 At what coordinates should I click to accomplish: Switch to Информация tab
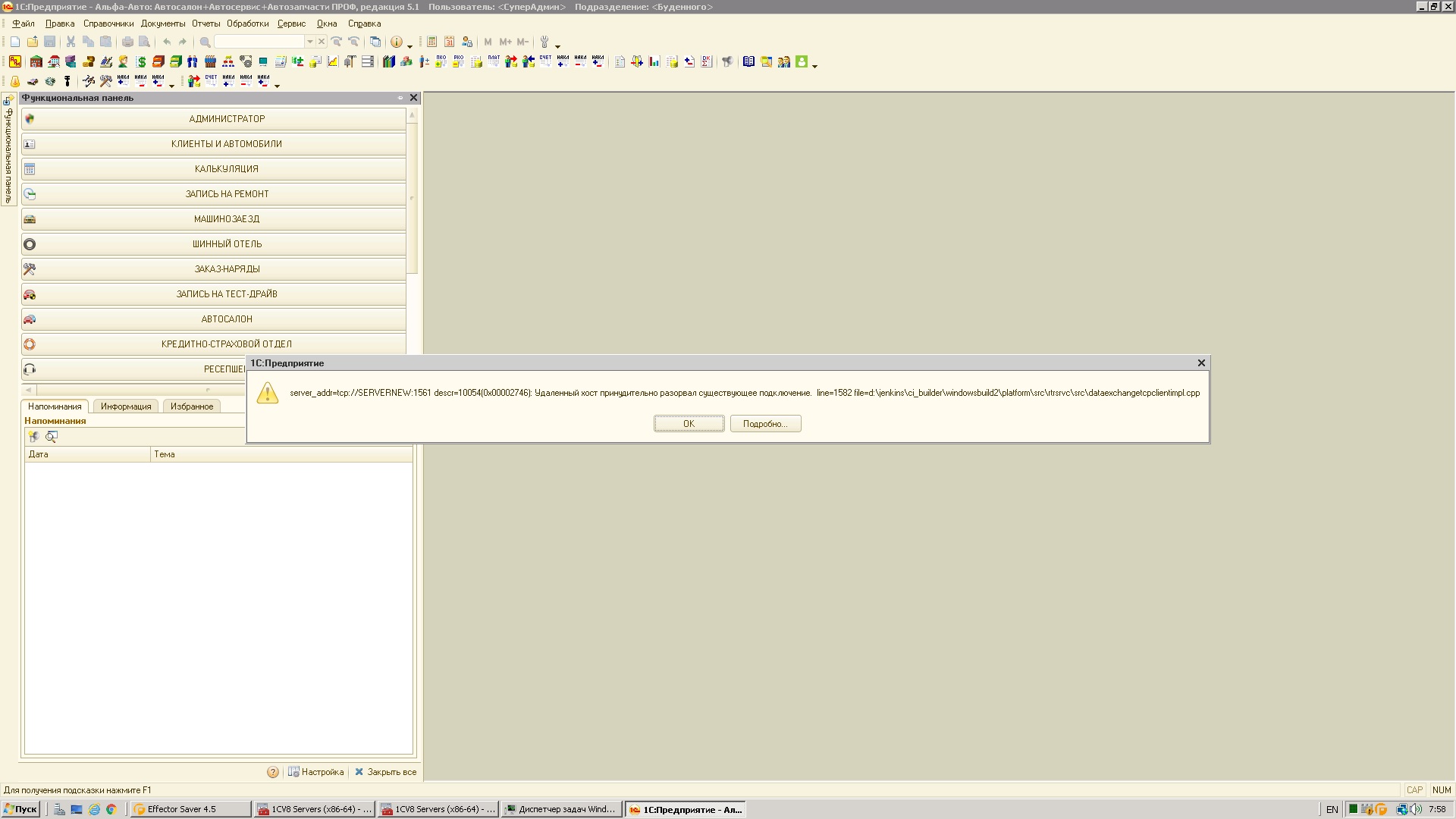126,406
